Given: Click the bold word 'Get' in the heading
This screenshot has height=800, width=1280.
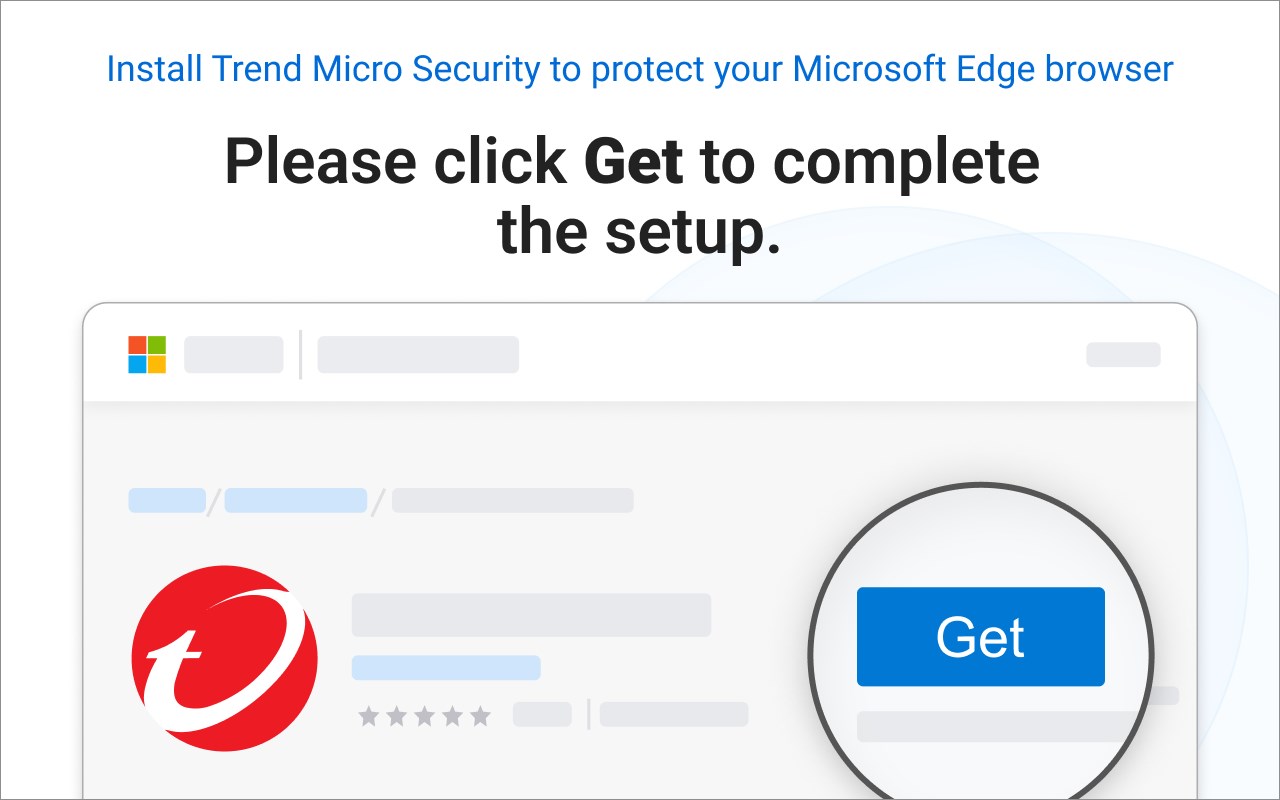Looking at the screenshot, I should coord(633,161).
